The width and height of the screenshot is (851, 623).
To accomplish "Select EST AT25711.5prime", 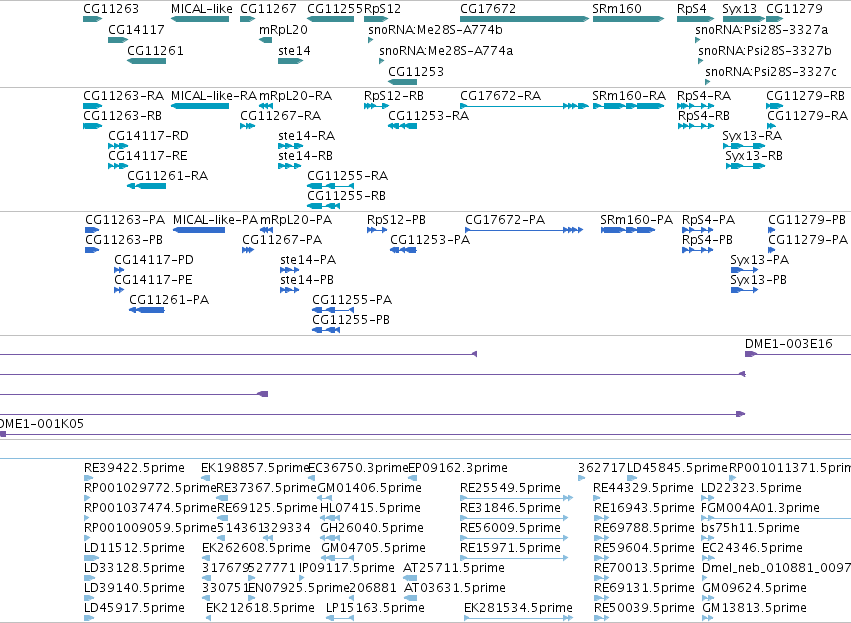I will point(410,578).
